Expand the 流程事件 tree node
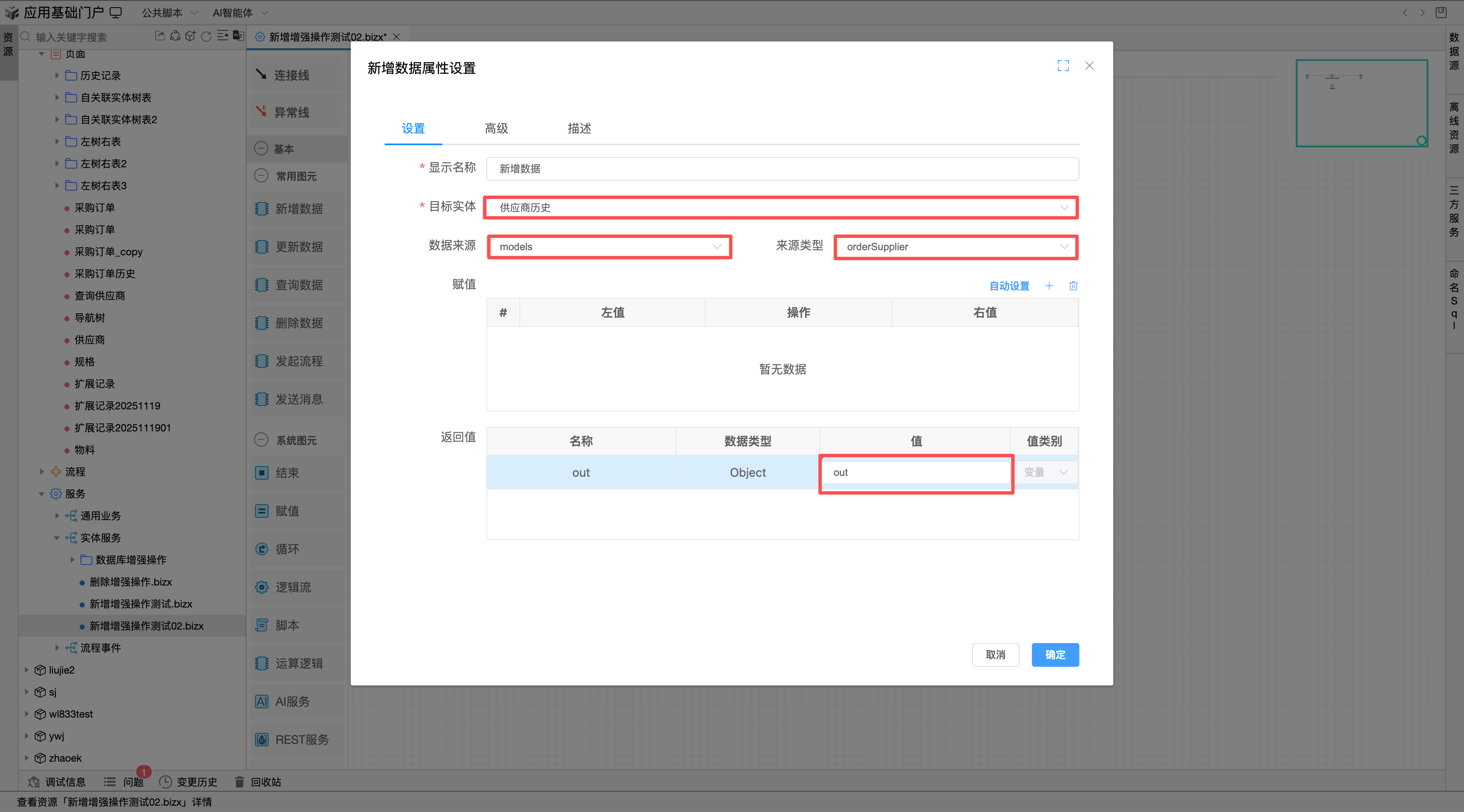Image resolution: width=1464 pixels, height=812 pixels. click(57, 648)
